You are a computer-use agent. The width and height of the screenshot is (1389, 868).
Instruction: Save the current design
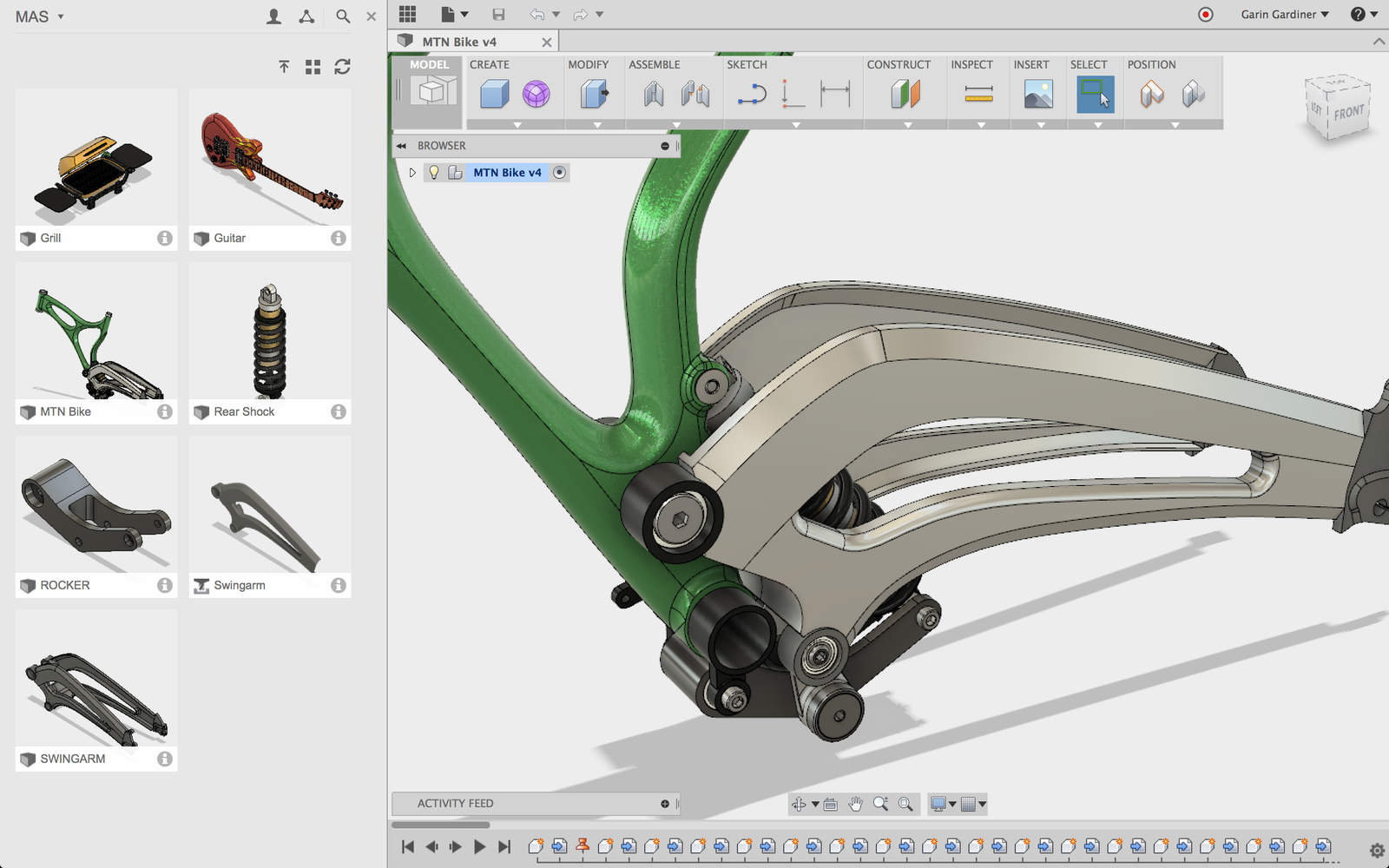498,14
